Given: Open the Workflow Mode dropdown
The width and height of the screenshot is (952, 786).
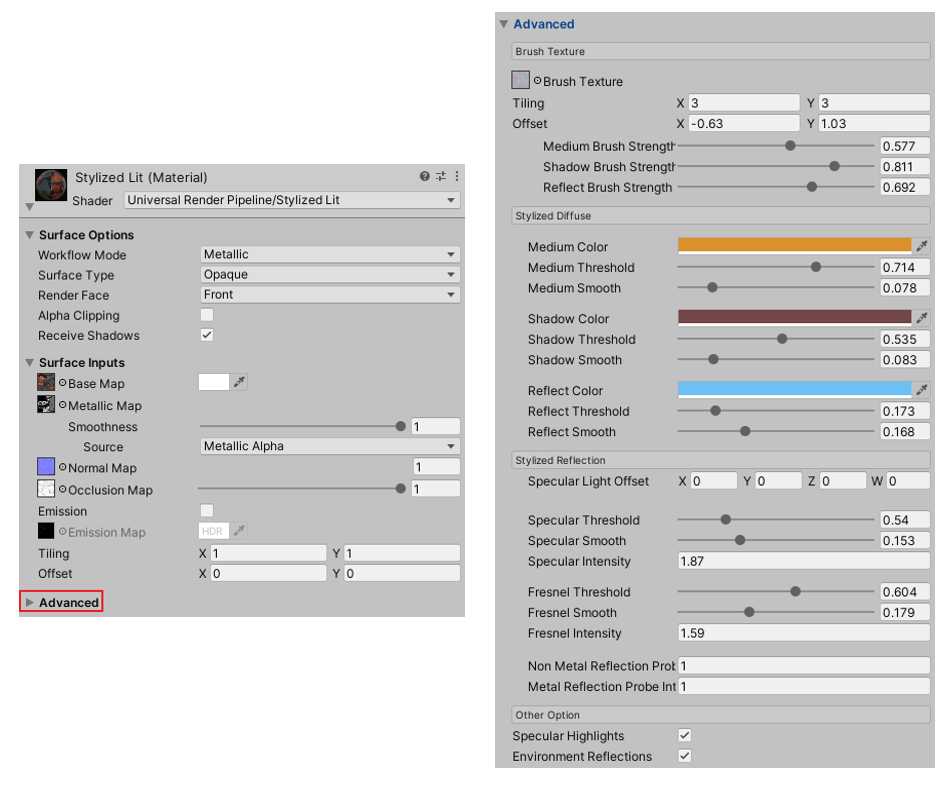Looking at the screenshot, I should pyautogui.click(x=330, y=254).
